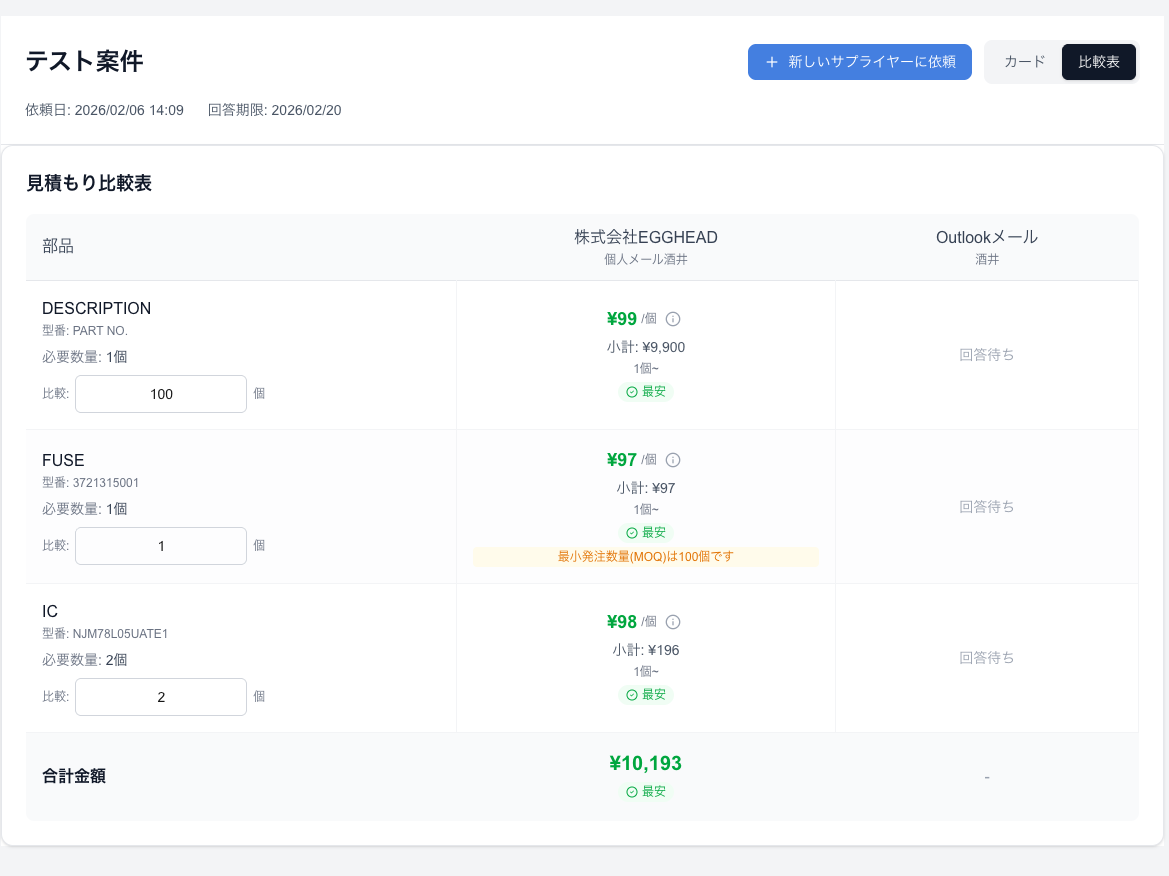Switch to カード view
Screen dimensions: 1169x876
[x=1024, y=62]
